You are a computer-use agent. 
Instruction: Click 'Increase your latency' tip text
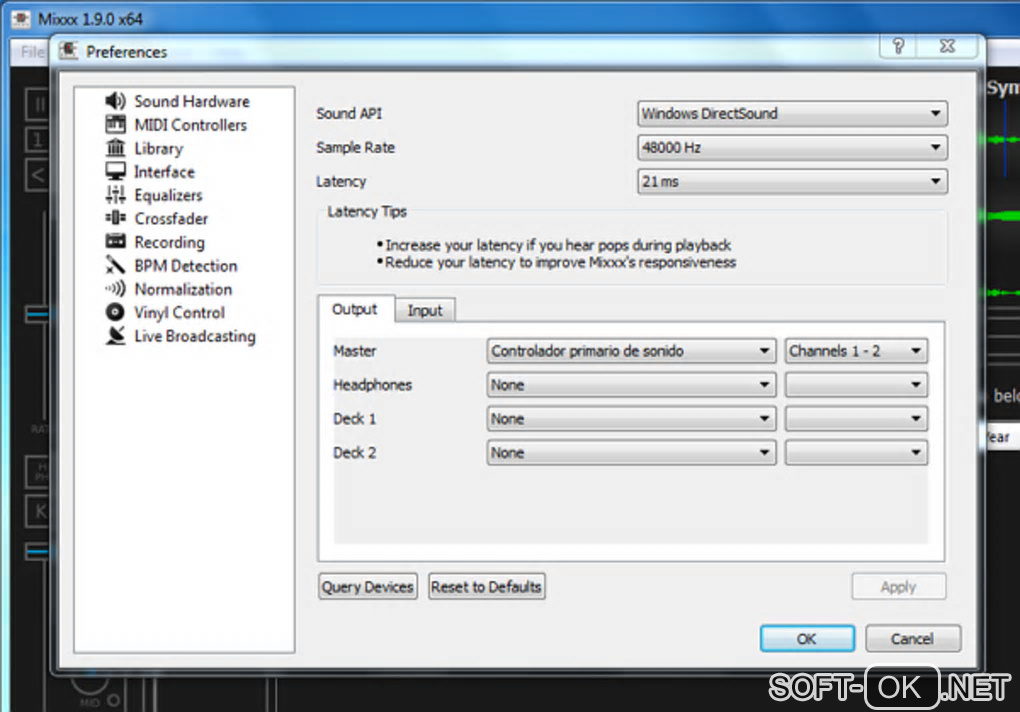(558, 245)
